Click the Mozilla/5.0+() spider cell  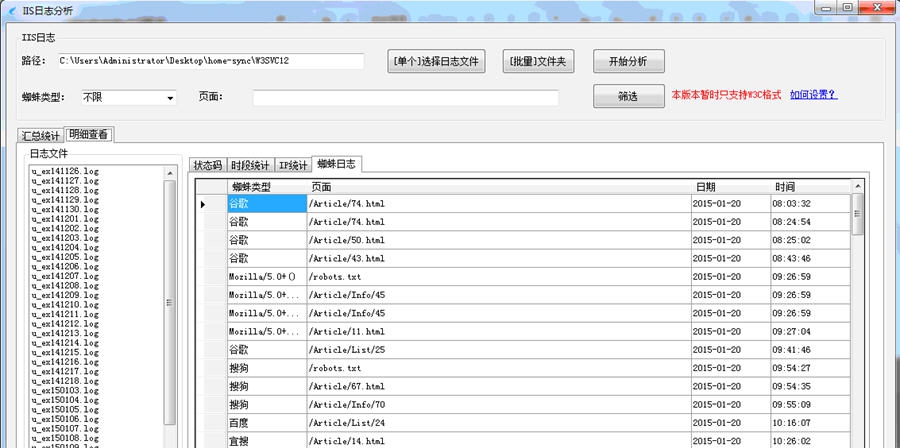tap(267, 277)
